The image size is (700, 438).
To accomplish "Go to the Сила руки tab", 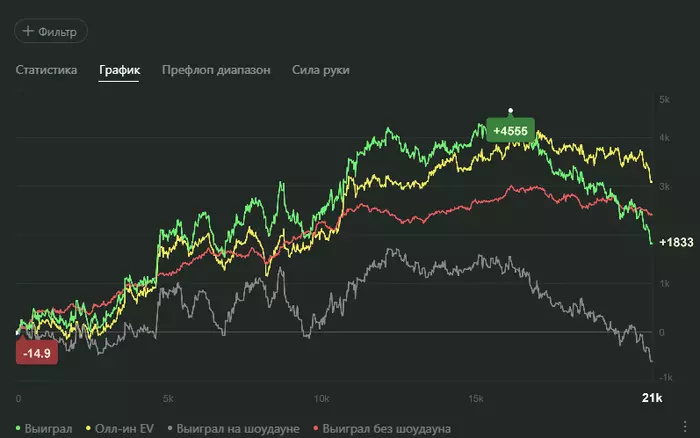I will (321, 70).
